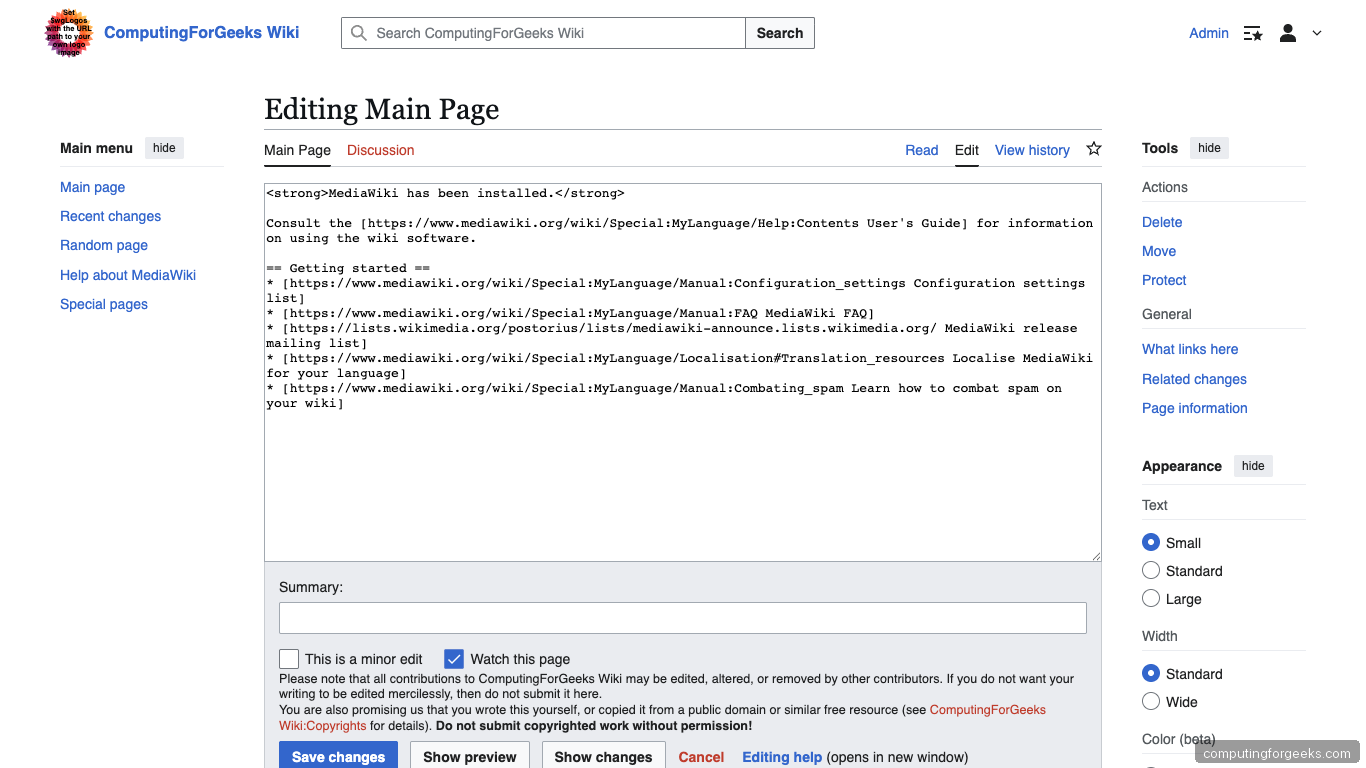
Task: Expand the user account dropdown chevron
Action: 1317,33
